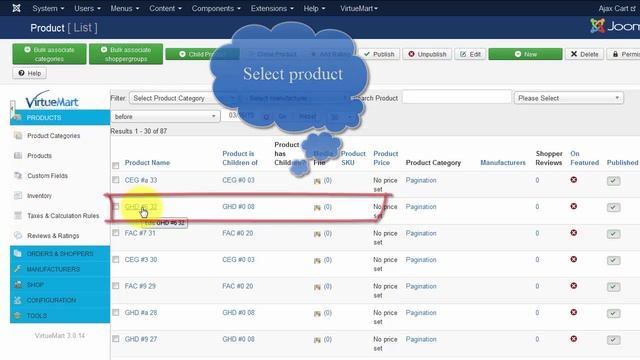Click the Taxes & Calculation Rules sidebar icon
The width and height of the screenshot is (640, 360).
[x=18, y=216]
